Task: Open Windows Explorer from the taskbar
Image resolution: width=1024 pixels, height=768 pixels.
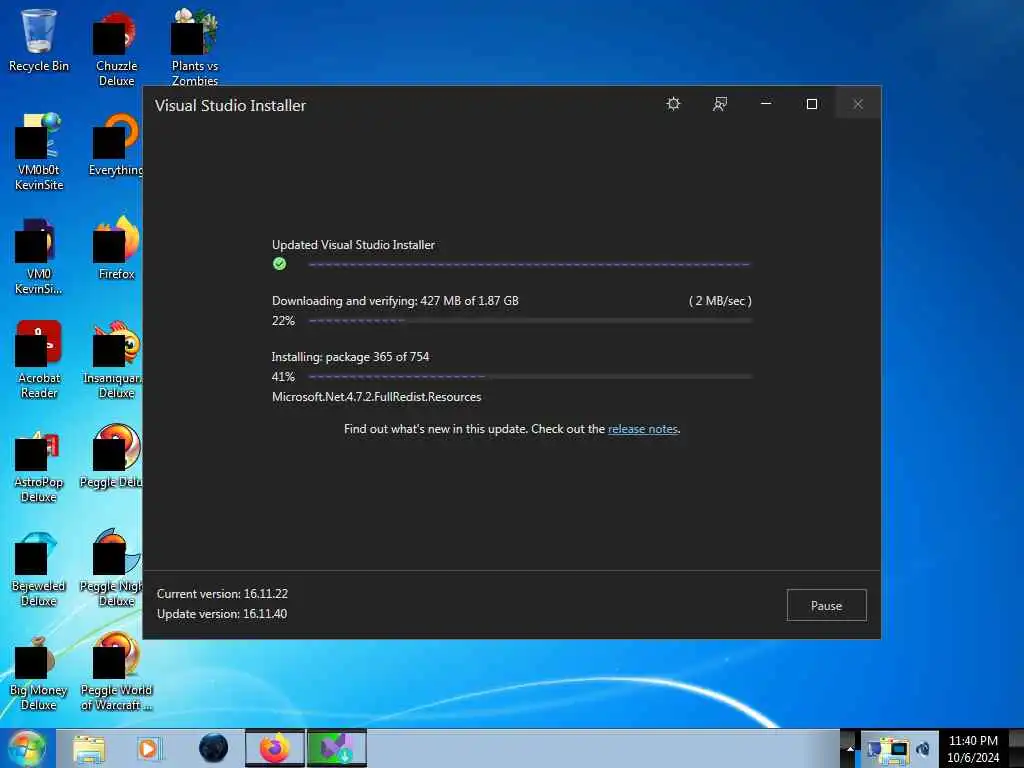Action: point(88,748)
